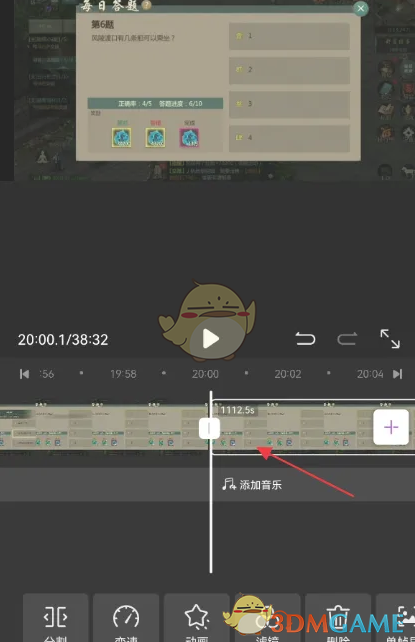Screen dimensions: 415x642
Task: Play the video preview
Action: point(211,339)
